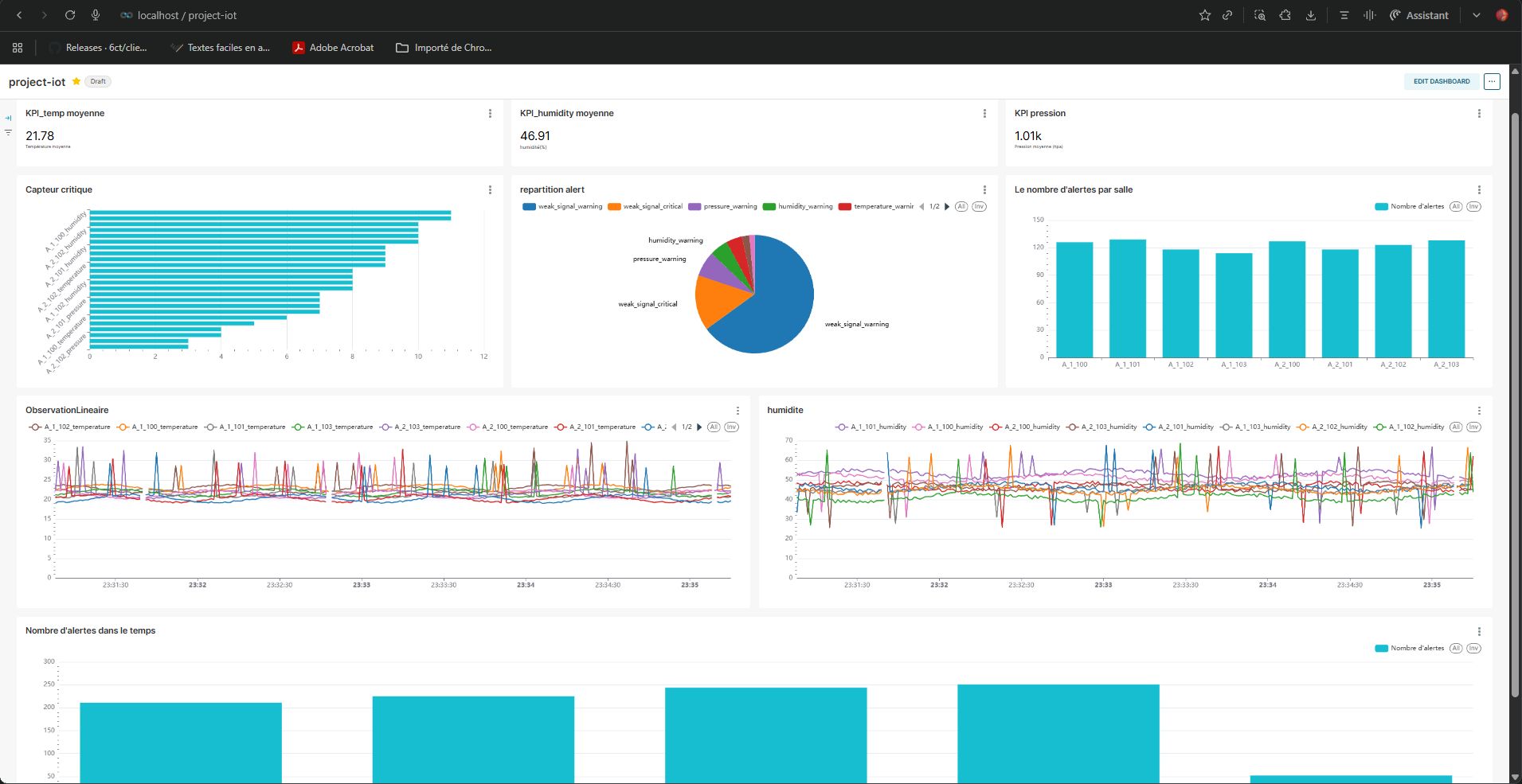Open the Capteur critique chart options menu
Viewport: 1522px width, 784px height.
(x=490, y=190)
